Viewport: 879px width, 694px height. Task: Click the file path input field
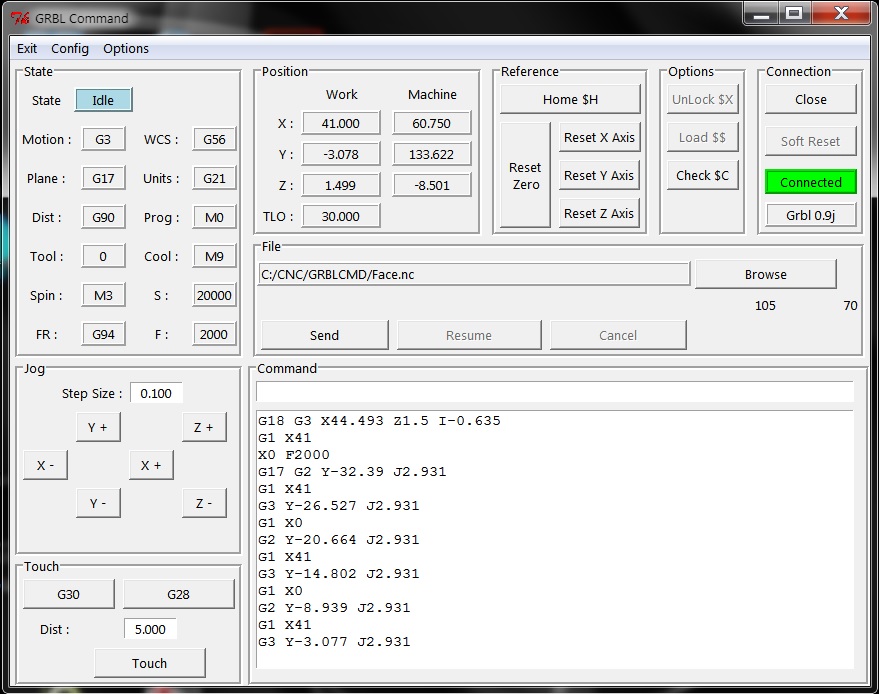pyautogui.click(x=474, y=275)
